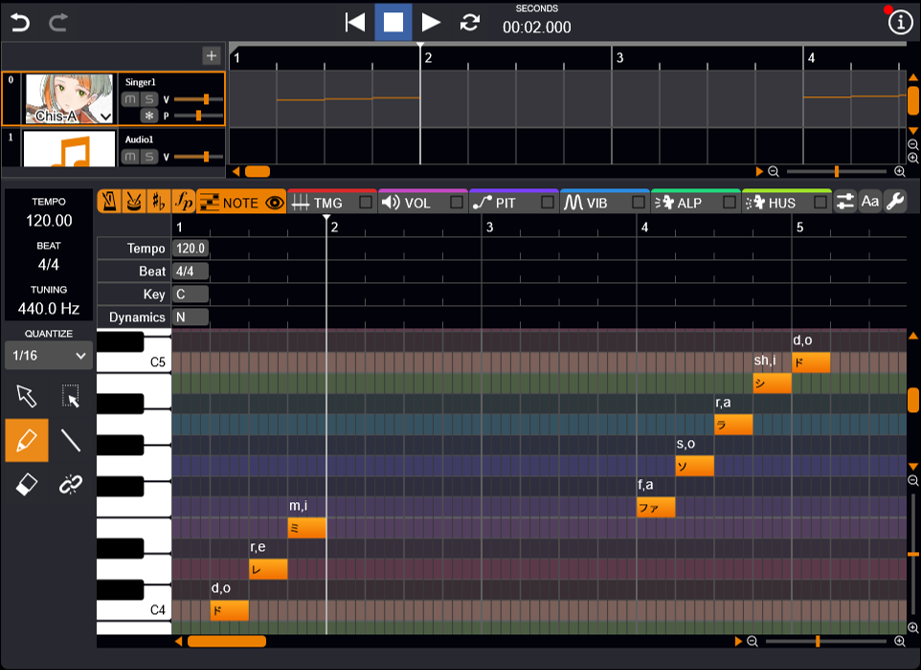Switch to the PIT tab
The image size is (921, 670).
pos(505,203)
